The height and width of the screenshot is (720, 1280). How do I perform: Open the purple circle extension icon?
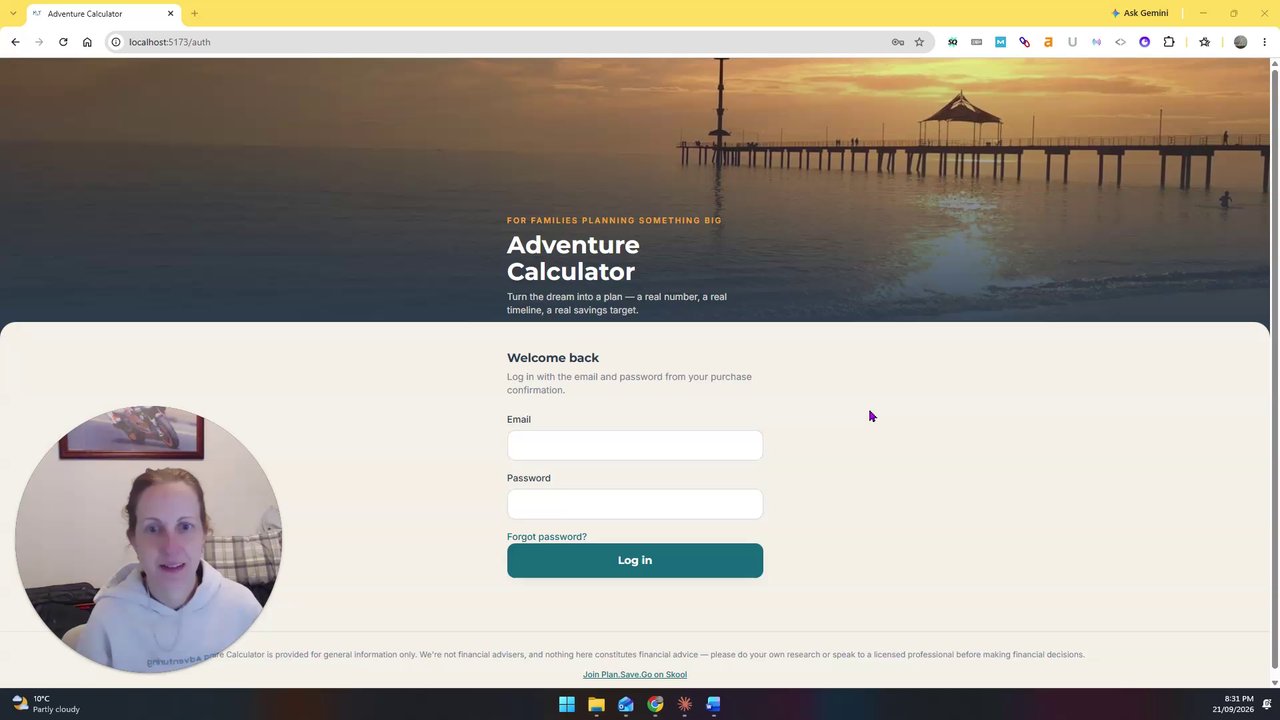[1144, 42]
